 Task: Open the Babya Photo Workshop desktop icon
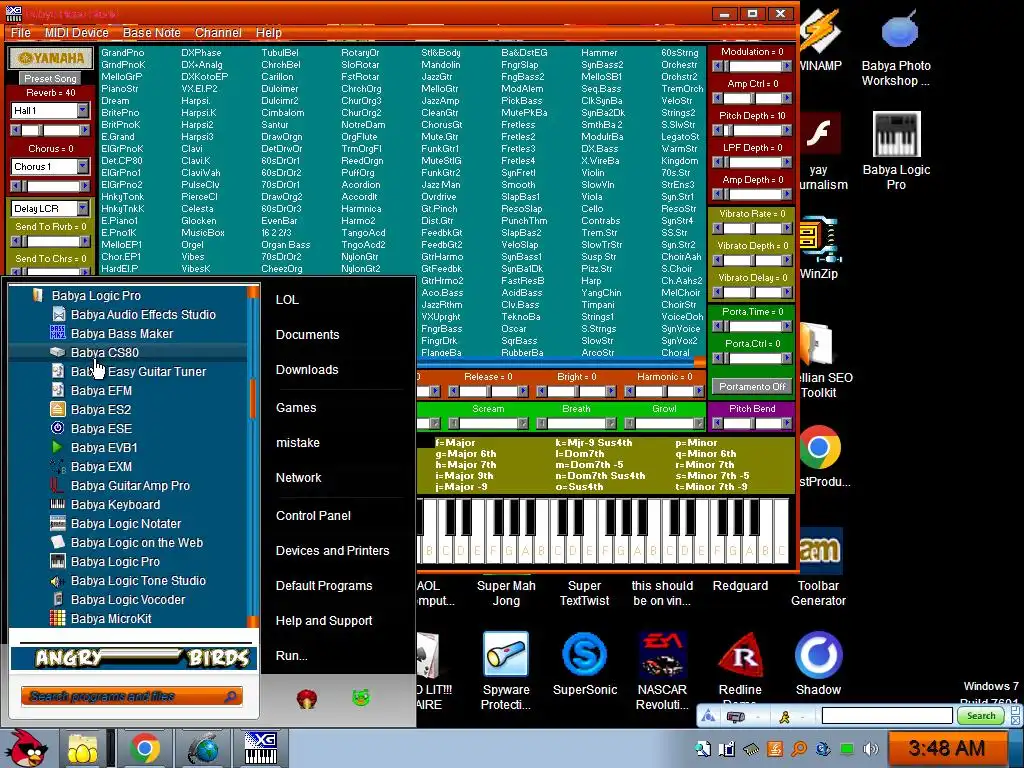pyautogui.click(x=896, y=49)
